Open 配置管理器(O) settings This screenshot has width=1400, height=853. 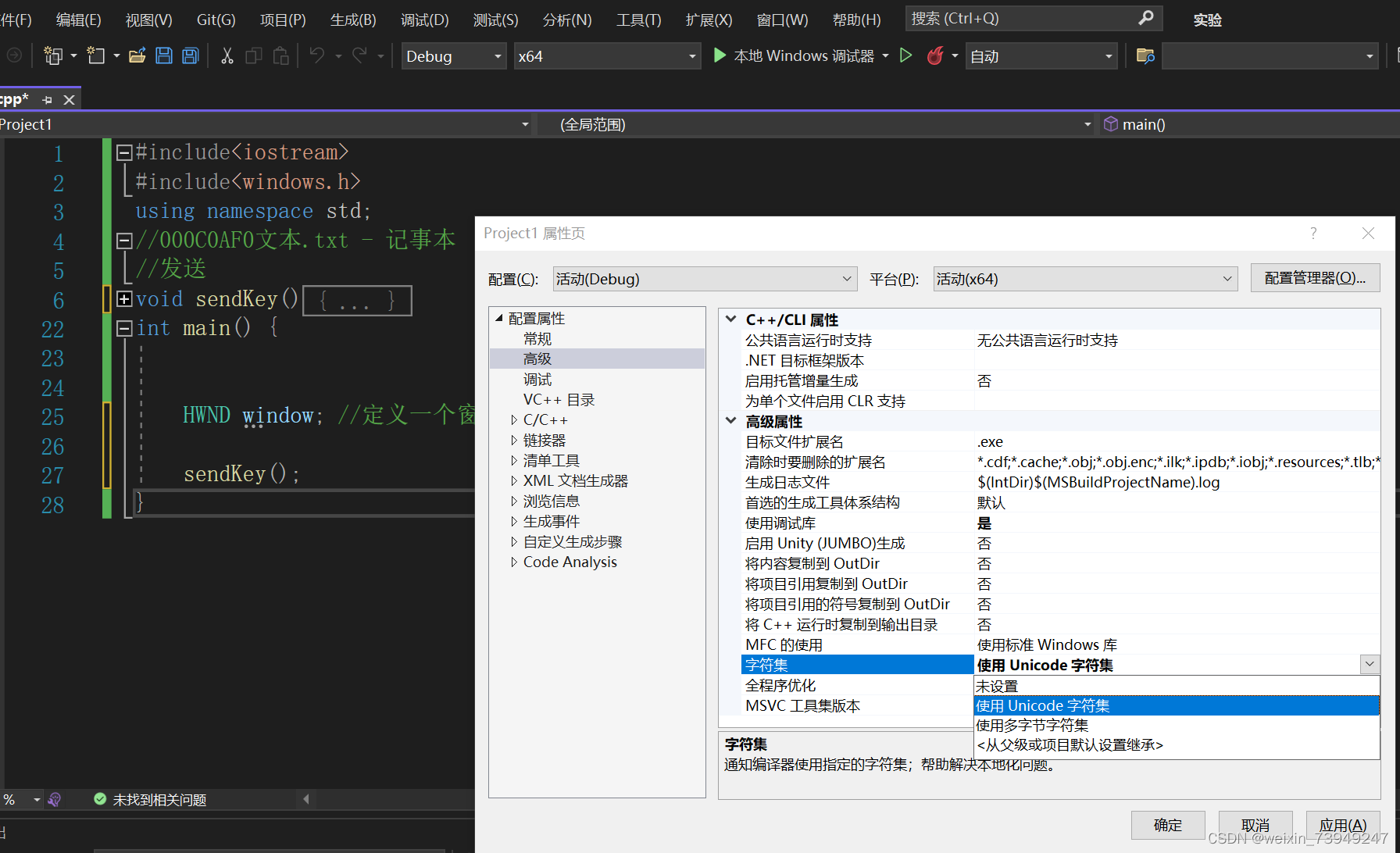click(1315, 277)
